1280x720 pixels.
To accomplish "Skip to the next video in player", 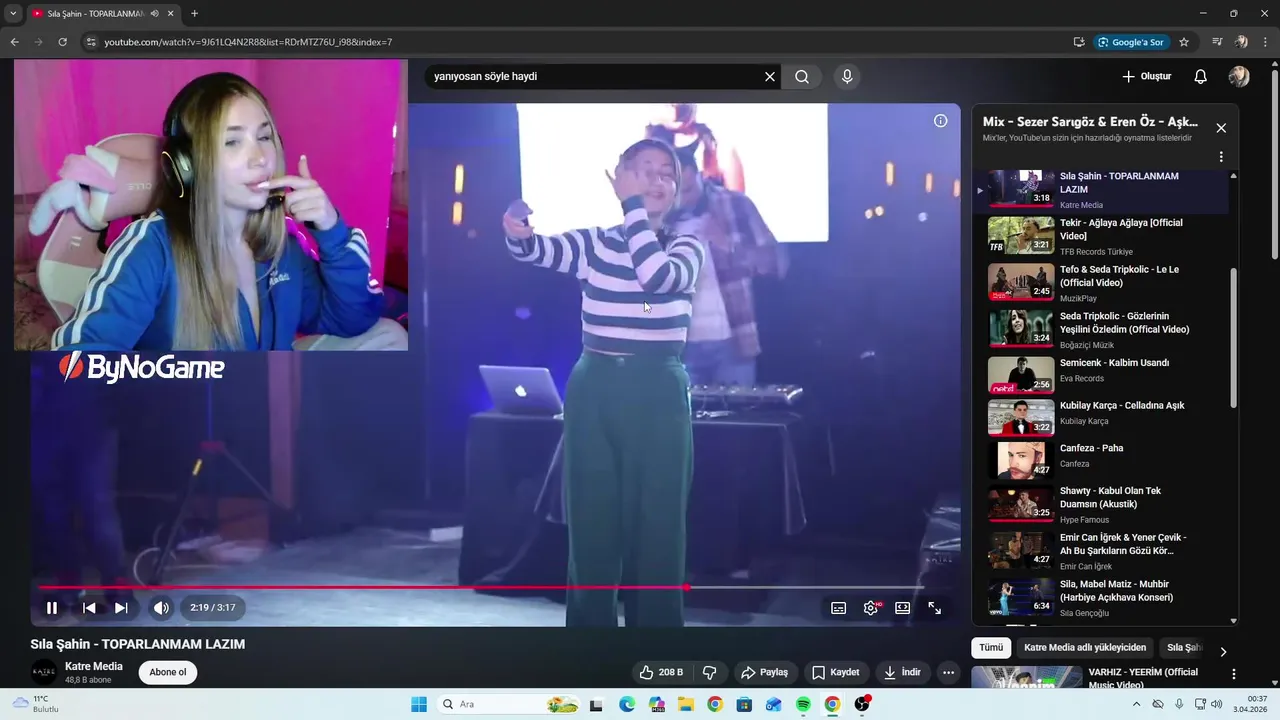I will tap(121, 607).
